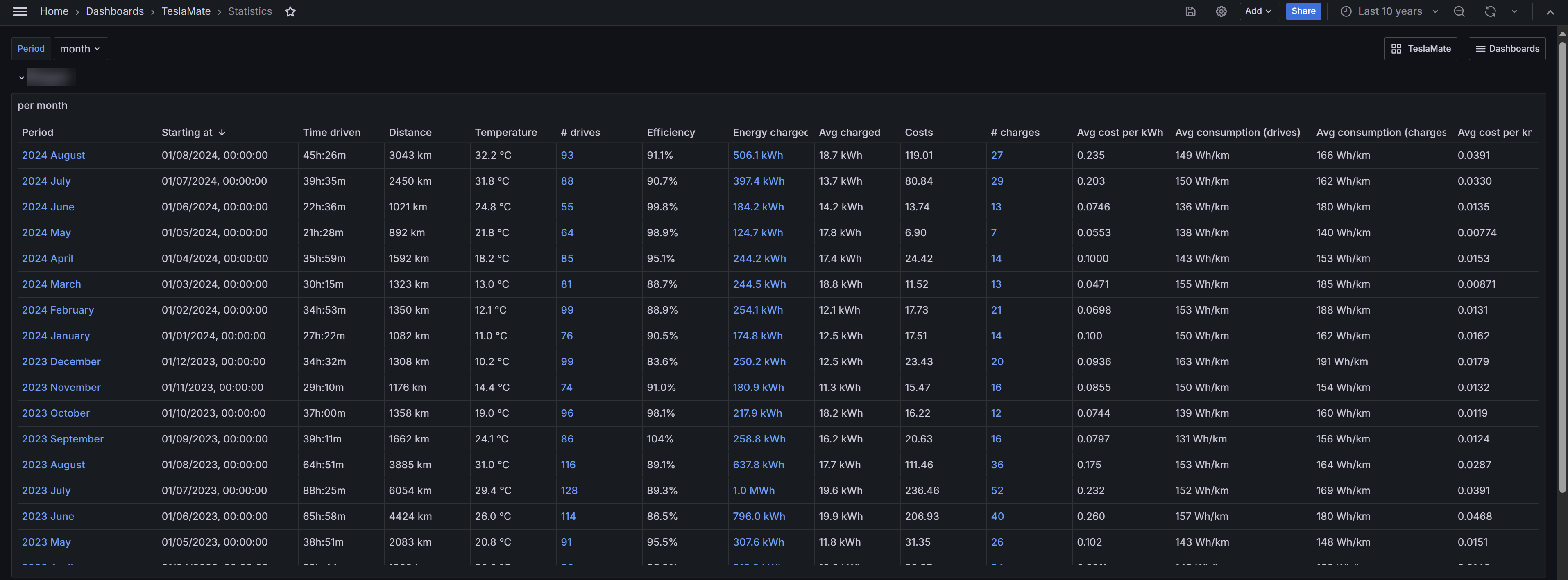Sort by Distance column header
This screenshot has width=1568, height=580.
(x=410, y=132)
